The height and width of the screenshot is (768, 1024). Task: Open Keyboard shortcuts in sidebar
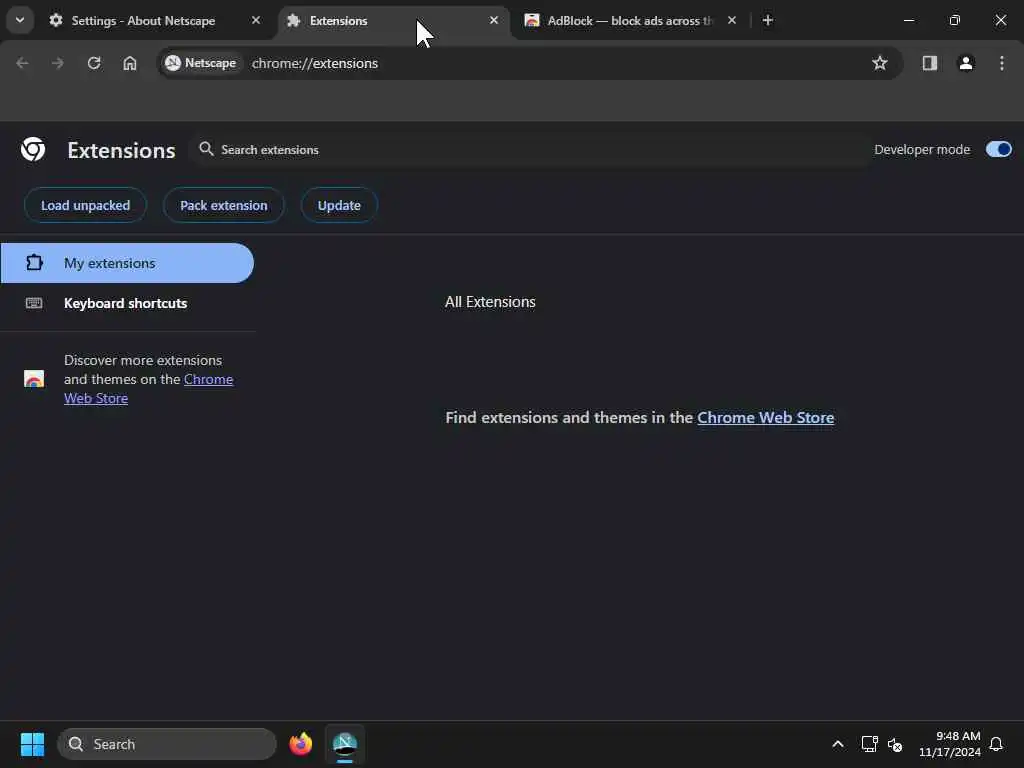click(127, 303)
